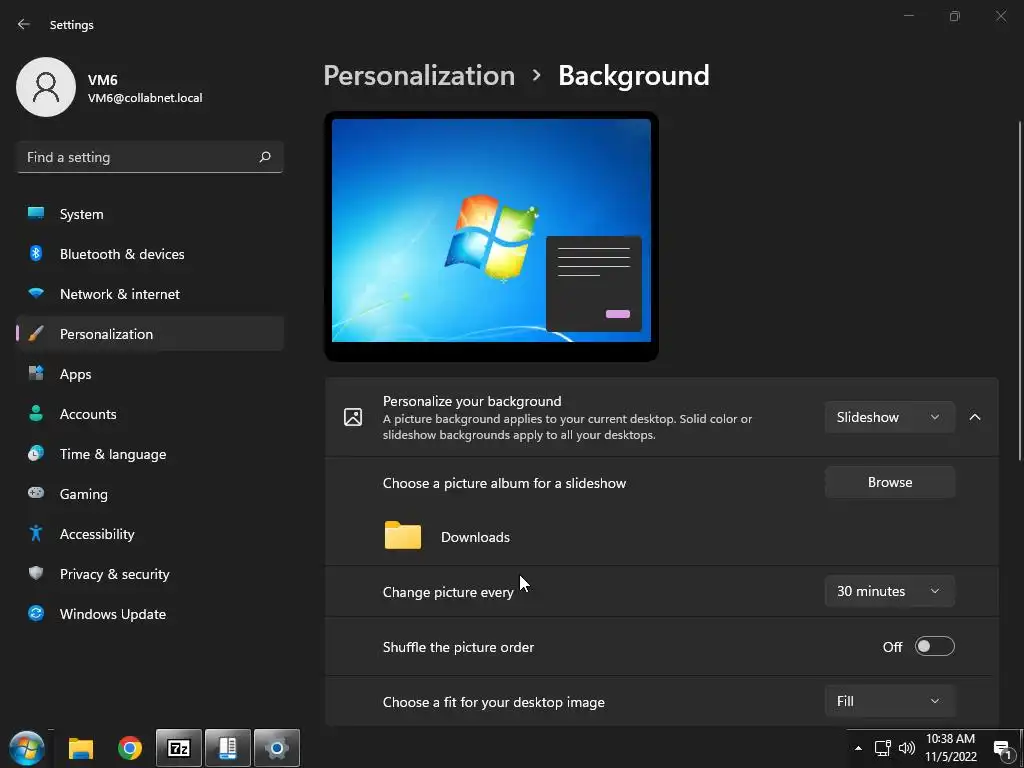The width and height of the screenshot is (1024, 768).
Task: Click the Accounts person icon in sidebar
Action: (x=36, y=413)
